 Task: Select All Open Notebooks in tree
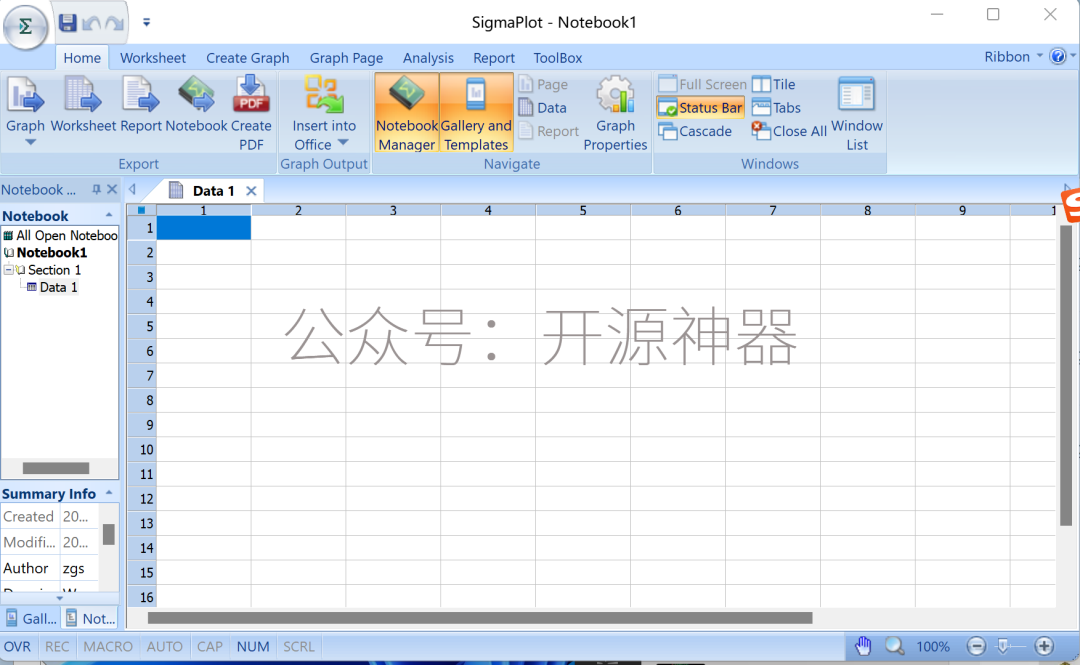61,235
